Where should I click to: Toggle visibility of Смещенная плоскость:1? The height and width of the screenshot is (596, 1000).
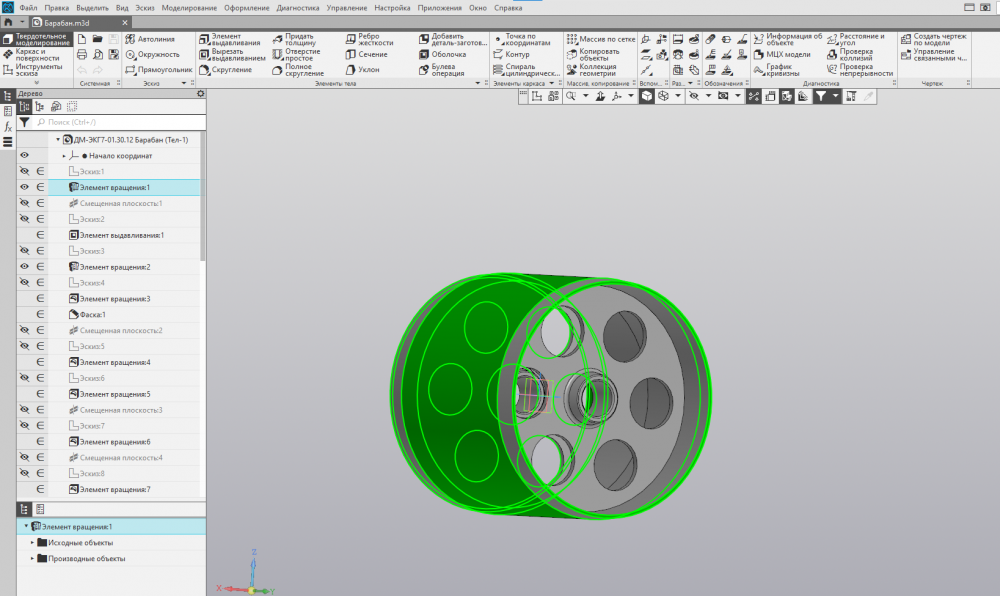click(x=24, y=203)
